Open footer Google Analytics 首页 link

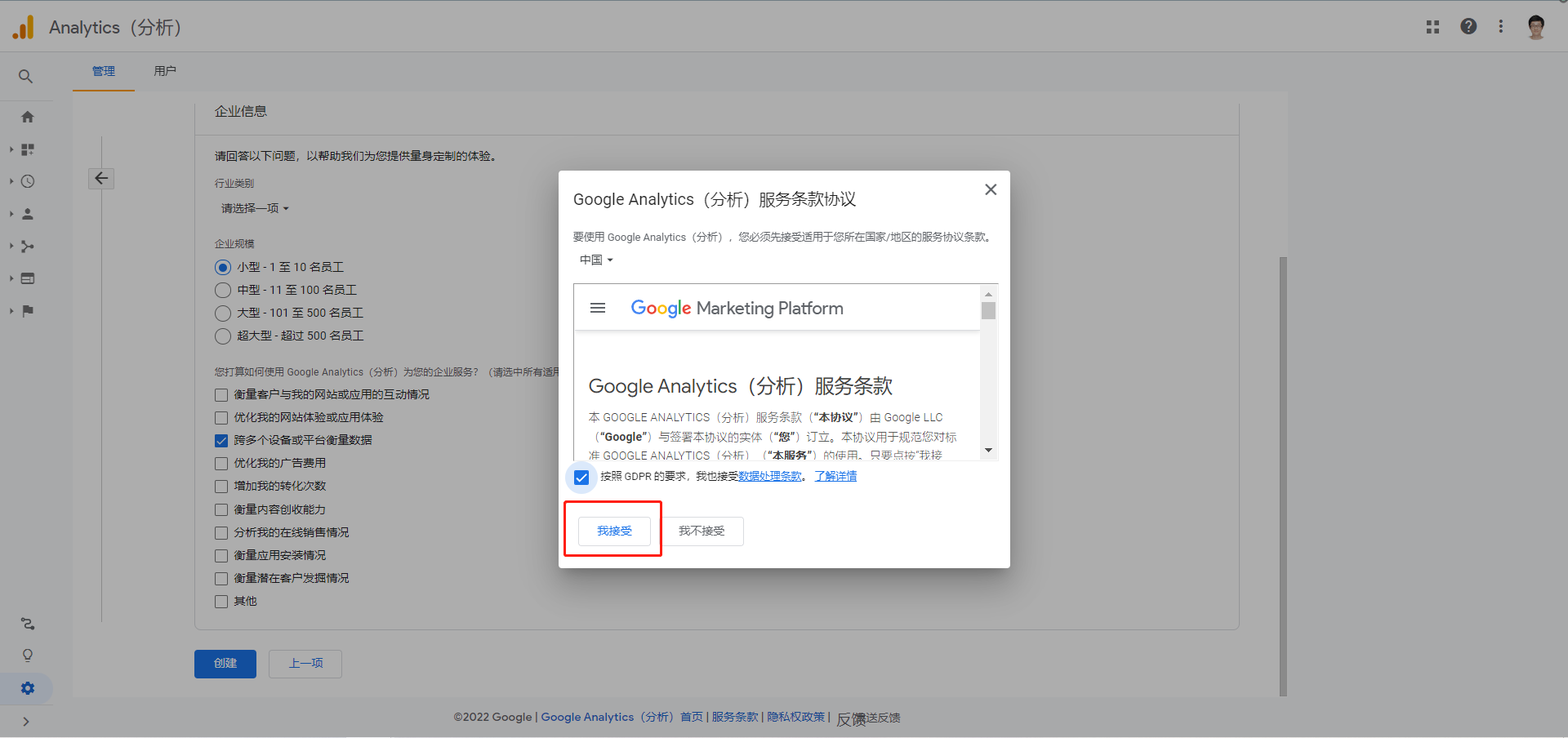click(621, 718)
